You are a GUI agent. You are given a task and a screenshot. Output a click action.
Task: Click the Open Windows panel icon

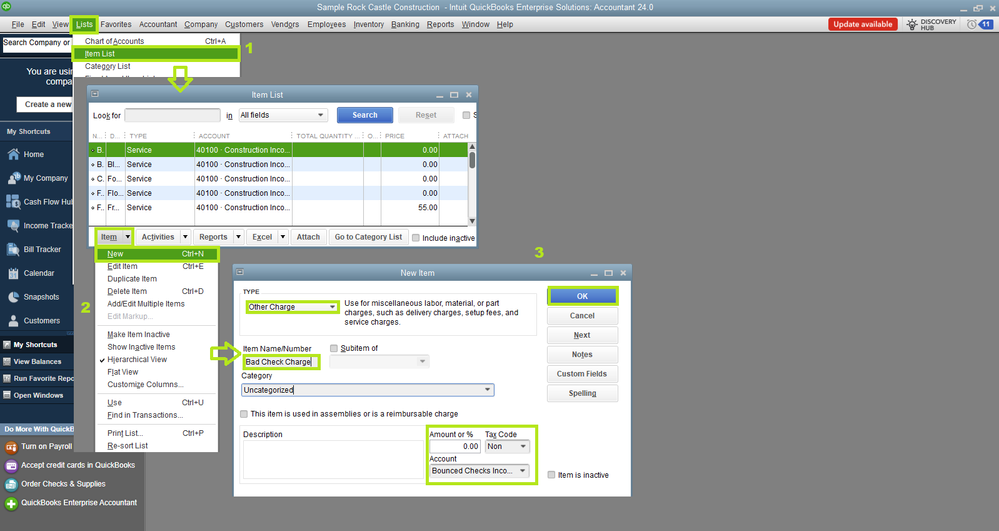[x=7, y=395]
